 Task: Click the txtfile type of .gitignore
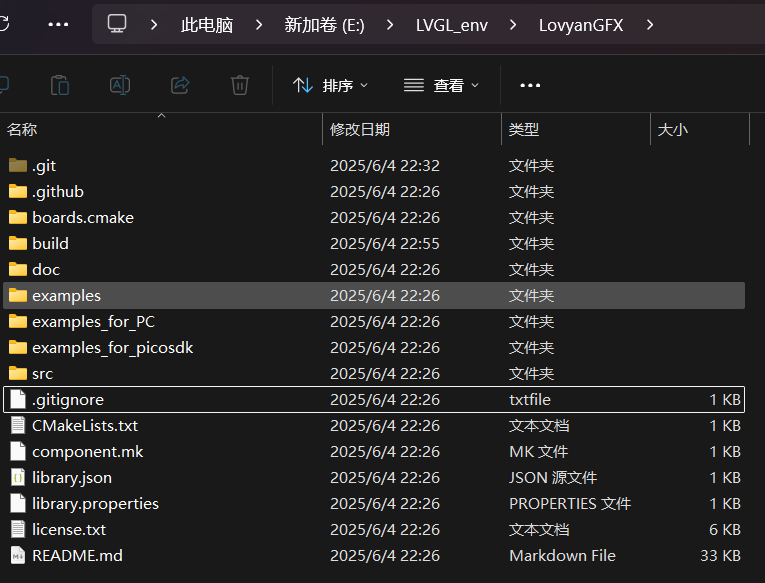(x=530, y=400)
